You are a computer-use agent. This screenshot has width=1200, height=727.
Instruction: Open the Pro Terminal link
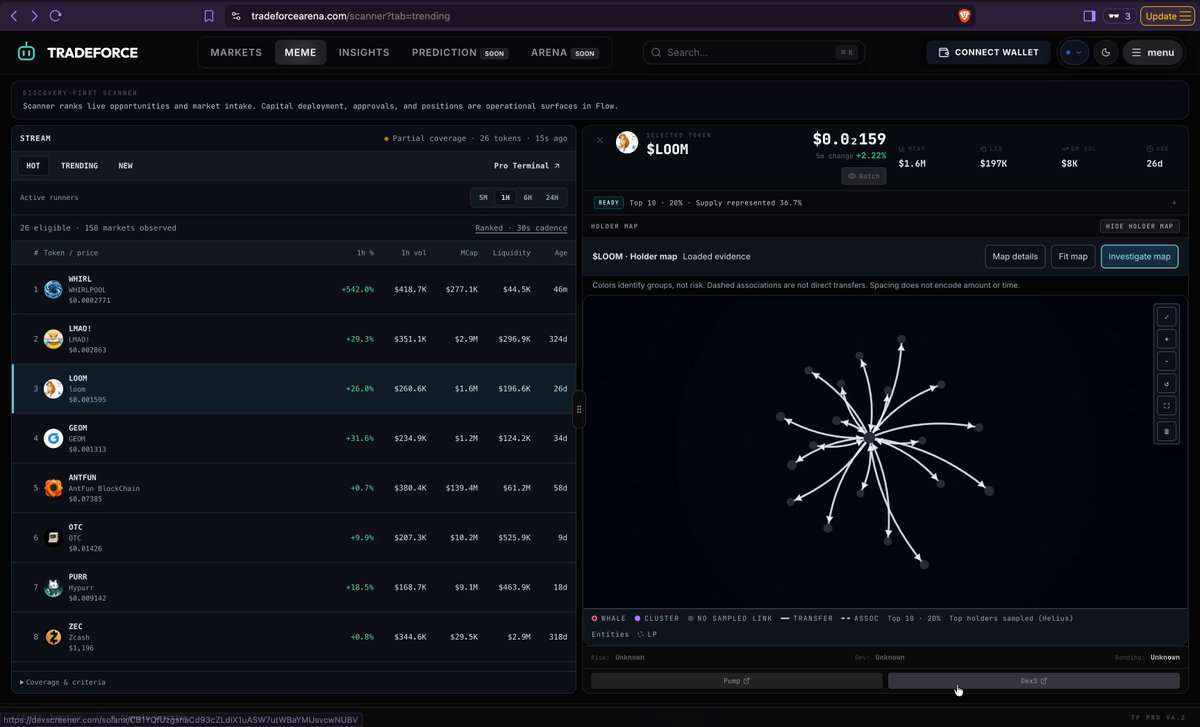click(527, 166)
